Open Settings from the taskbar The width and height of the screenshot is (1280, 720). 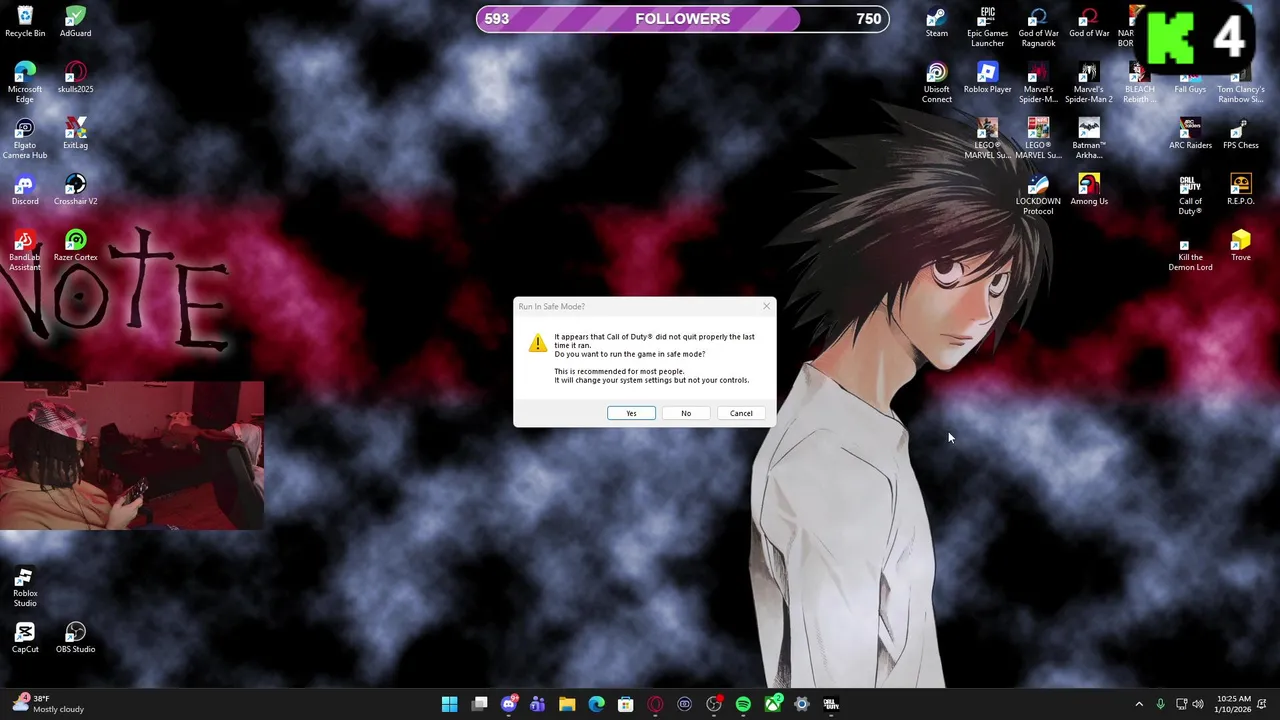pyautogui.click(x=802, y=704)
